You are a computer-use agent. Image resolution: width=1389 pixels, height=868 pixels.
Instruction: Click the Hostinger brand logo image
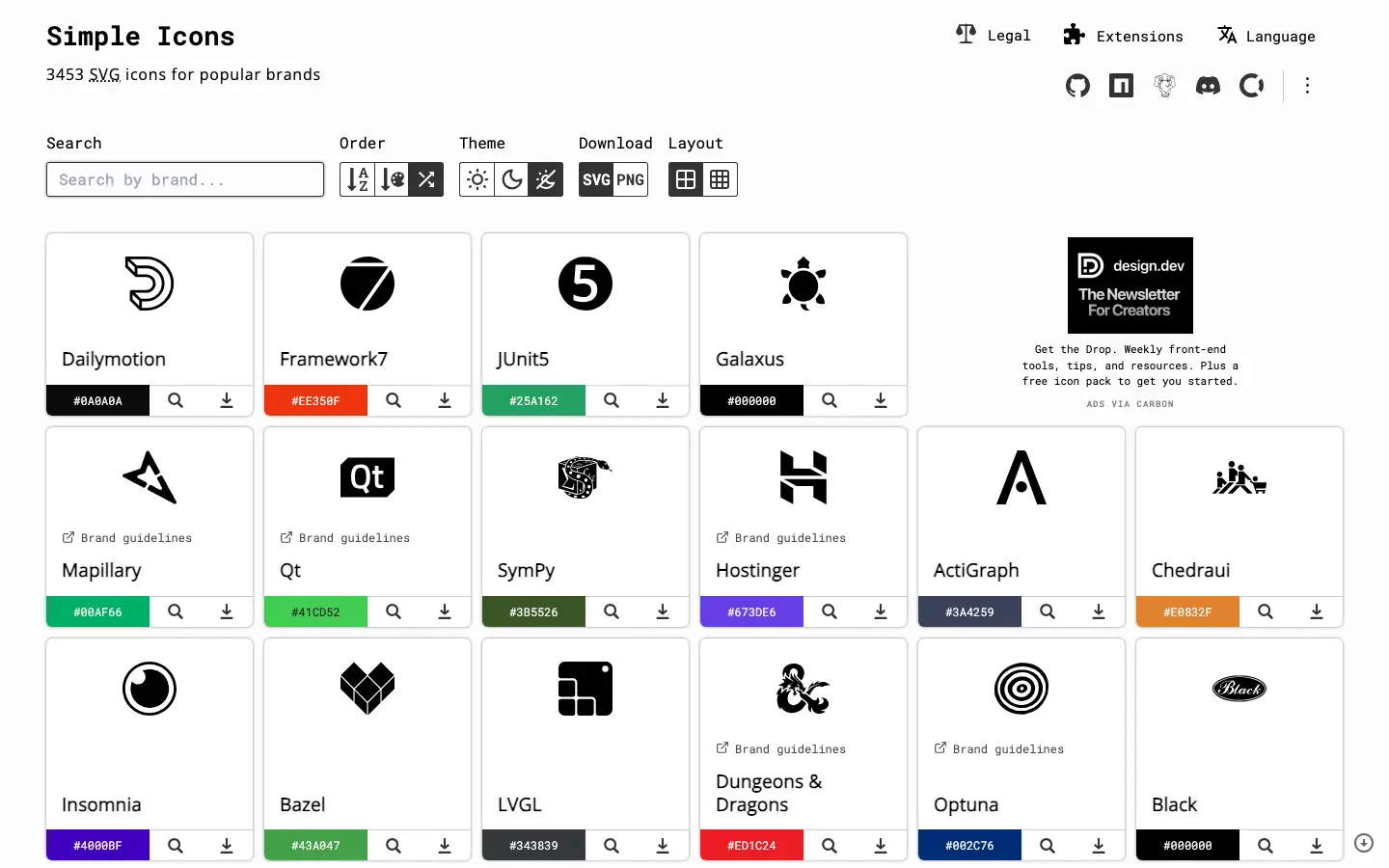(803, 477)
